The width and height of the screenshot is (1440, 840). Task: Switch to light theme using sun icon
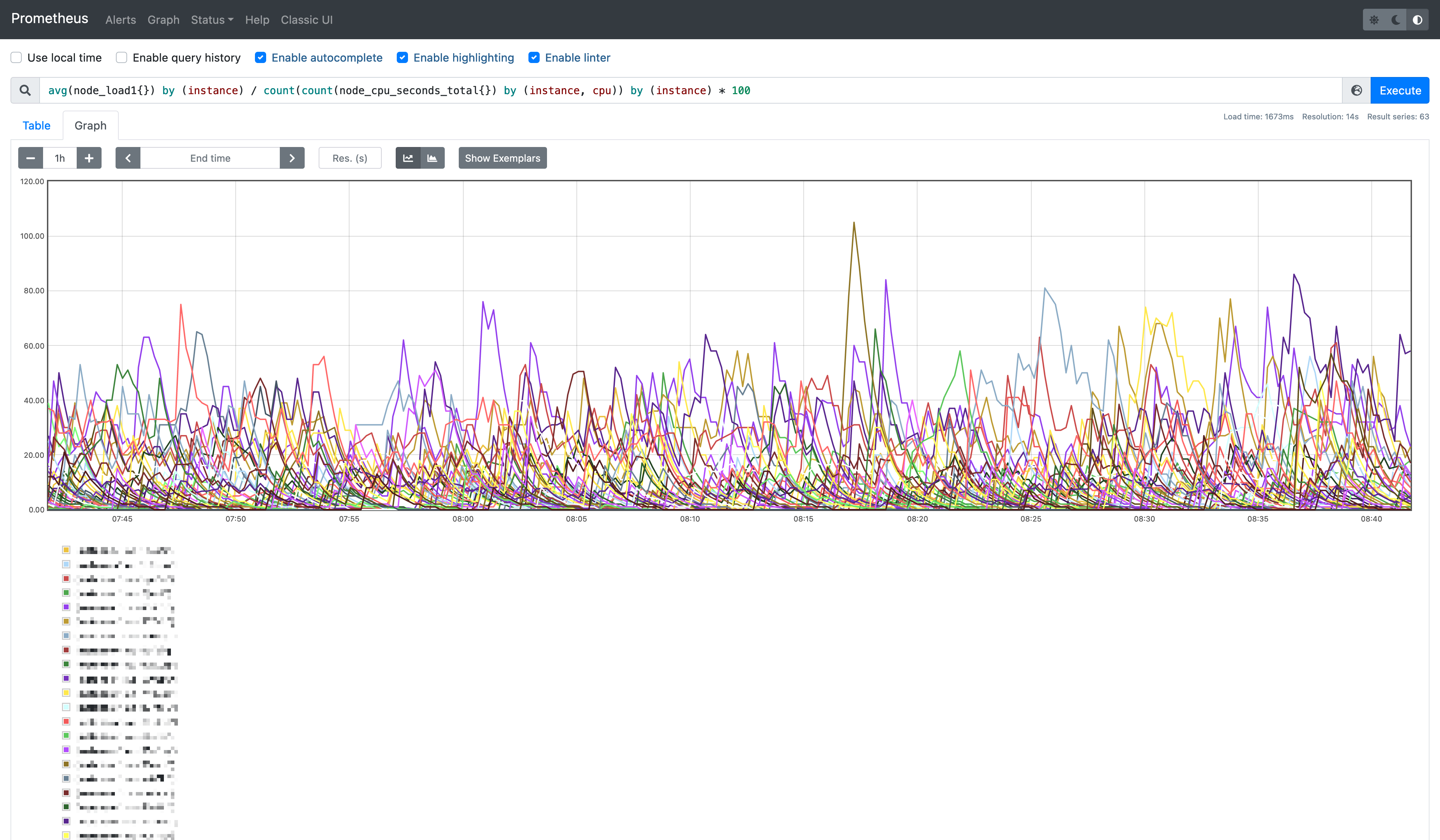[1374, 19]
